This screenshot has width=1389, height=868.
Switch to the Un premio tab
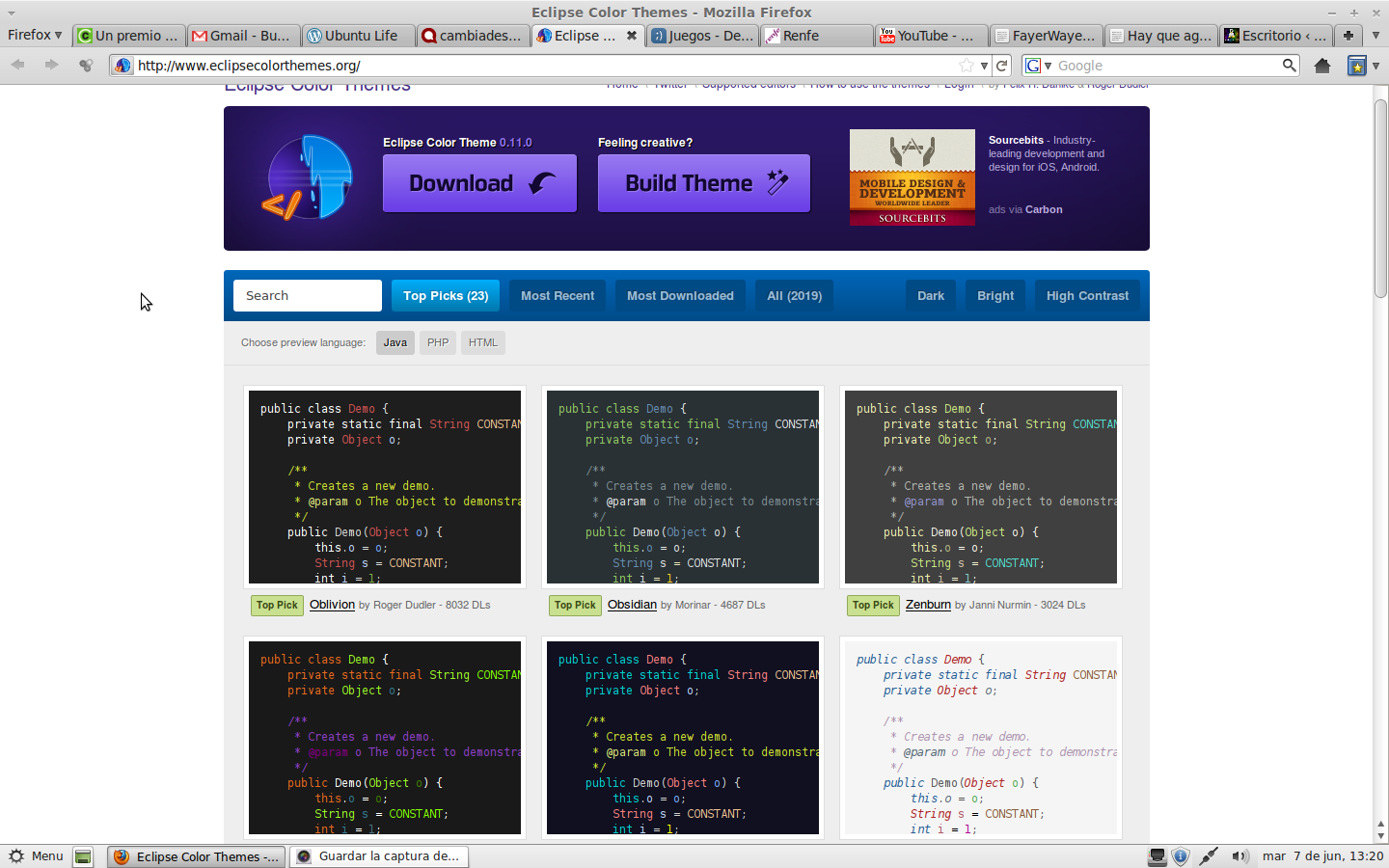[127, 36]
